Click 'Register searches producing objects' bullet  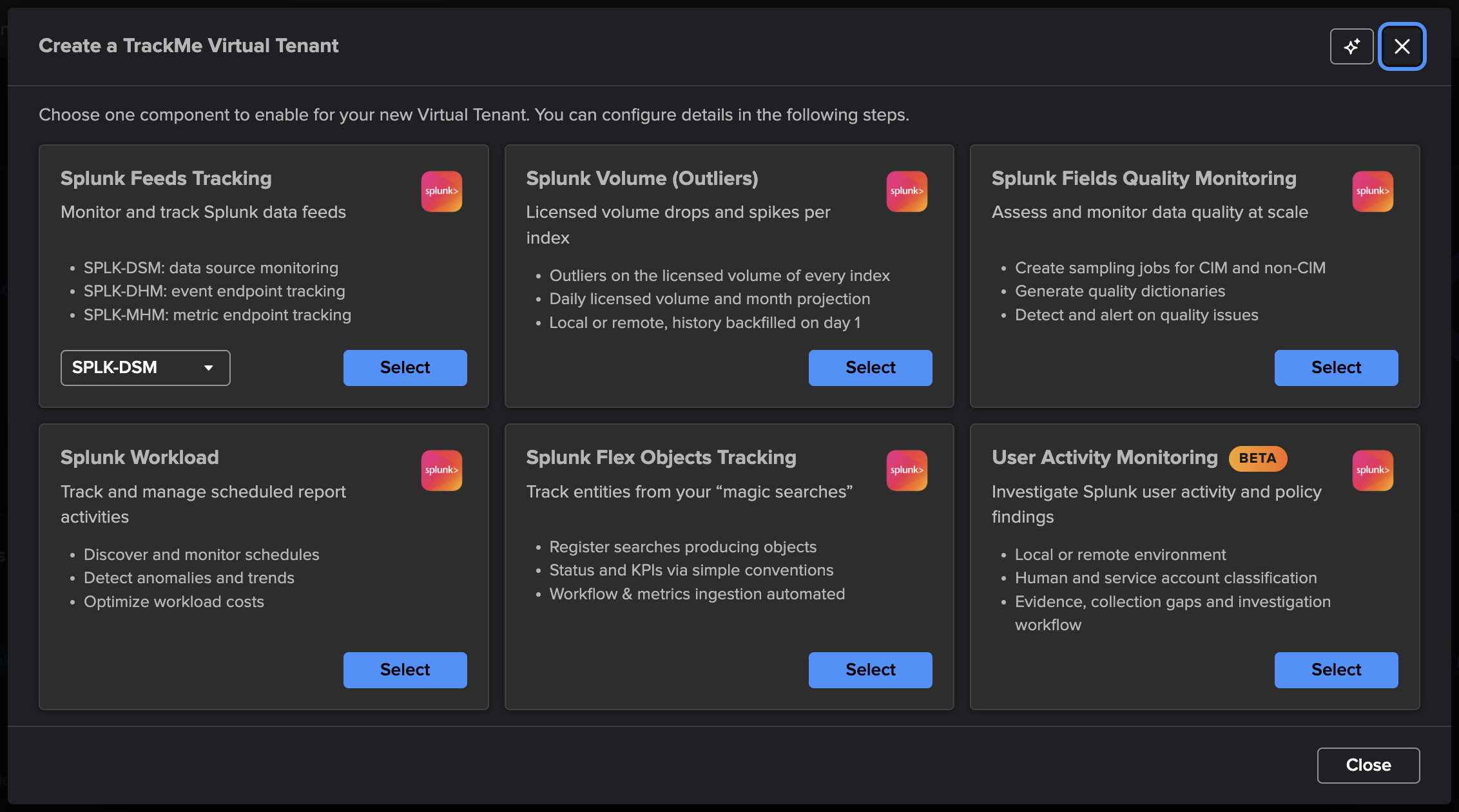coord(682,547)
